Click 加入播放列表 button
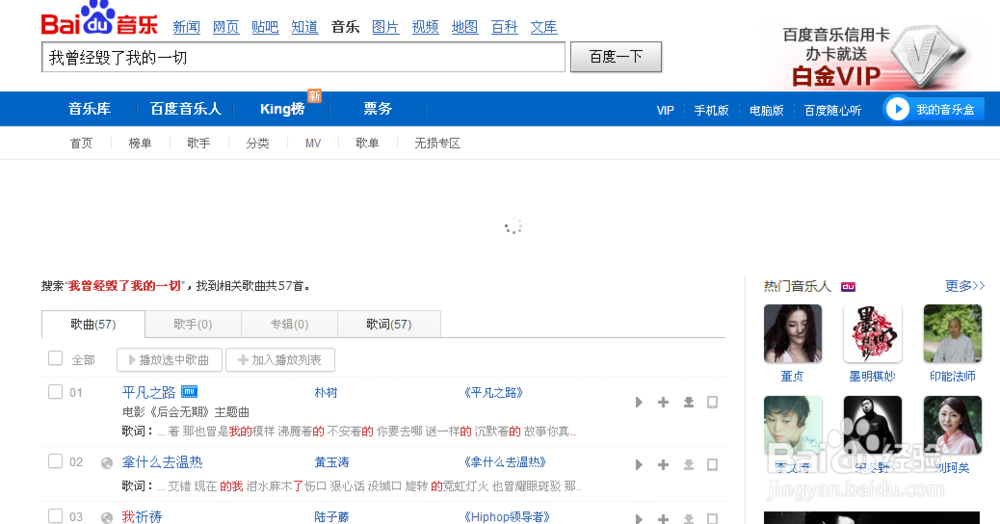 280,360
